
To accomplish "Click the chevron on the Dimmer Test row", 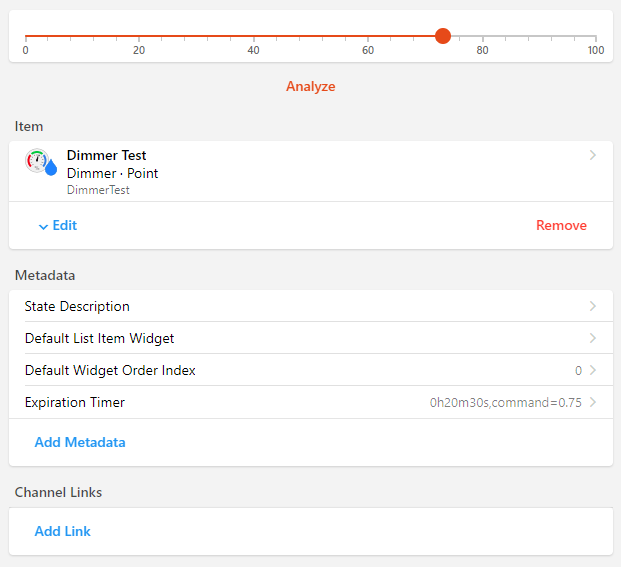I will (593, 155).
